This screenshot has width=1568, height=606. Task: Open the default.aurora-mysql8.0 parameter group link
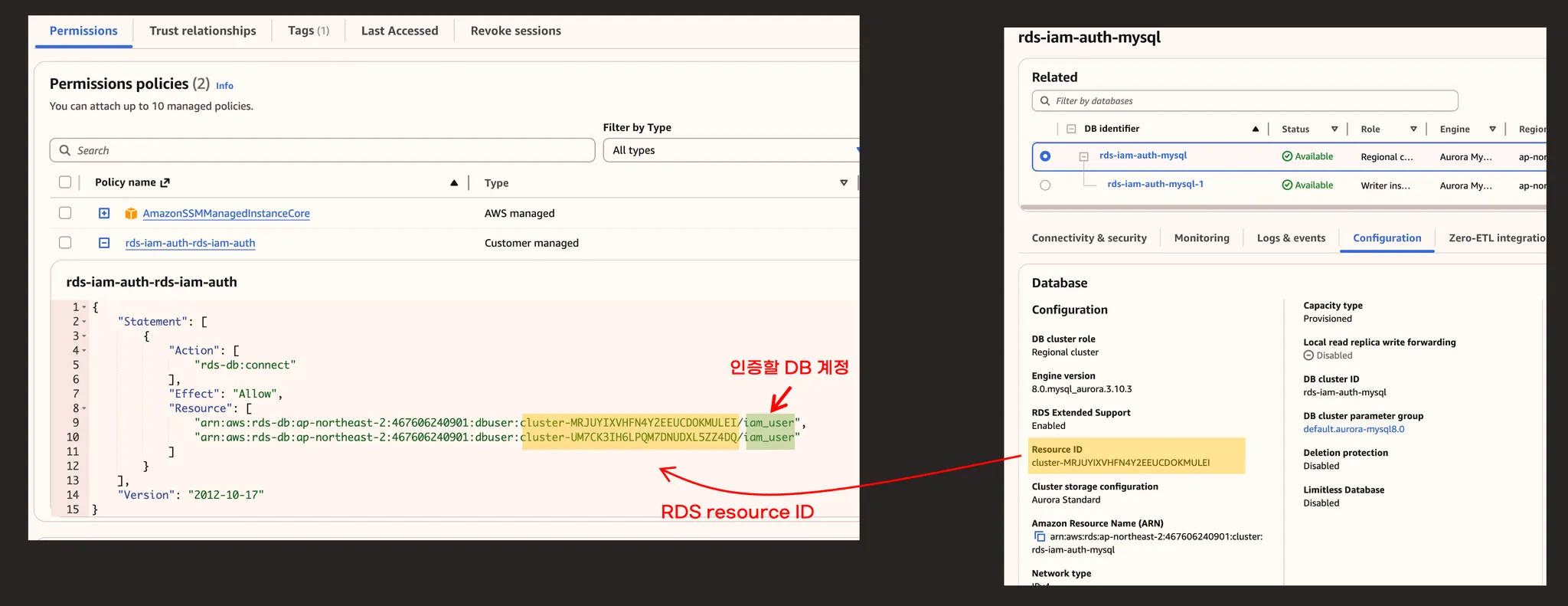coord(1354,429)
